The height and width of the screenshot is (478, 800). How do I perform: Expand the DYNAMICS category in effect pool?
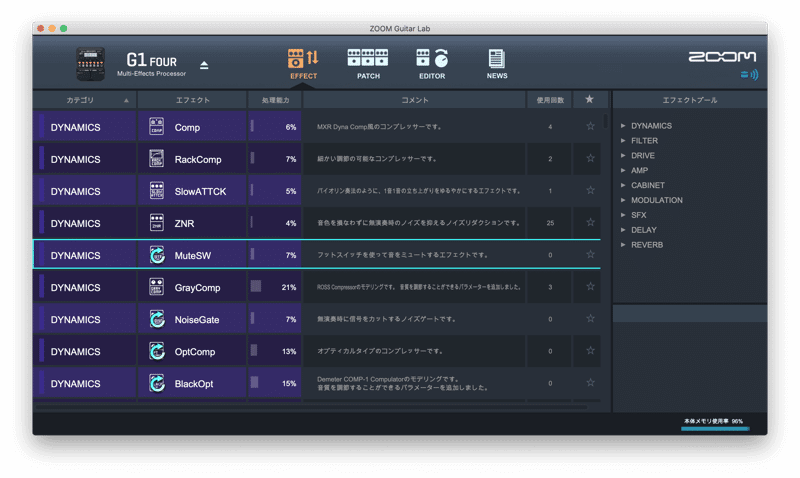(x=623, y=125)
